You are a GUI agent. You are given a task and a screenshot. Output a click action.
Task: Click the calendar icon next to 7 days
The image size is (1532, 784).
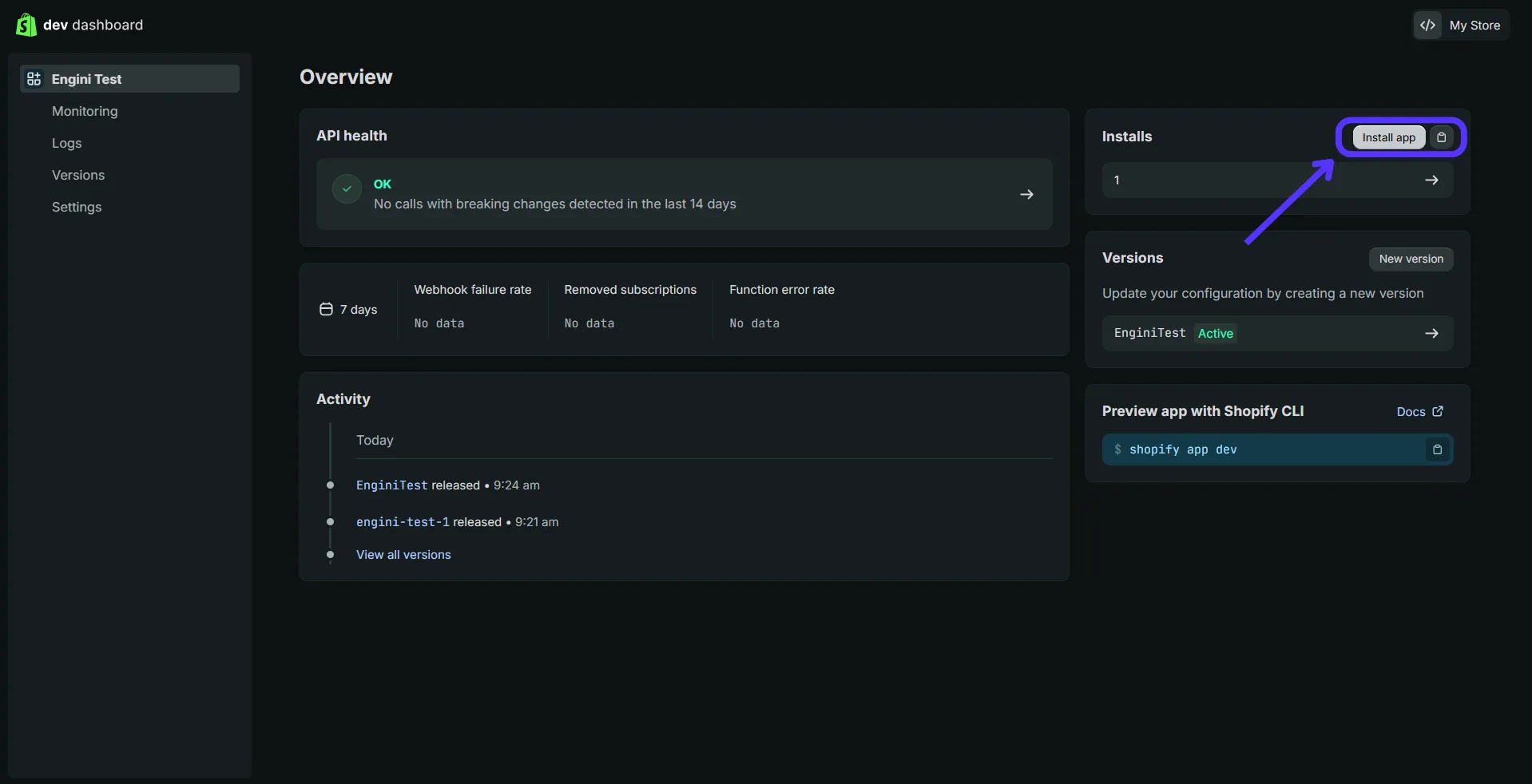[x=326, y=309]
